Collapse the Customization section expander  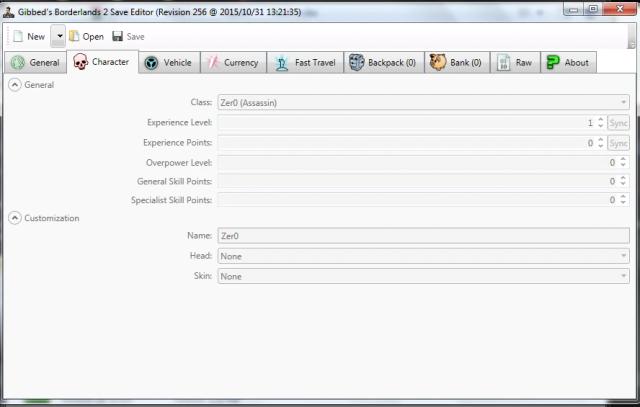coord(14,217)
